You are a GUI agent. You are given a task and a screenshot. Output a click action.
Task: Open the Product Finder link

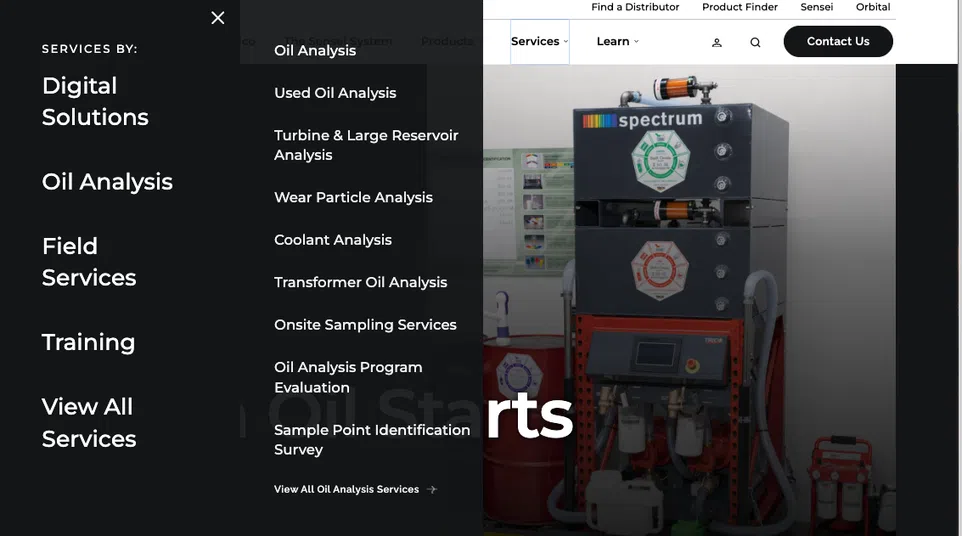pos(740,7)
